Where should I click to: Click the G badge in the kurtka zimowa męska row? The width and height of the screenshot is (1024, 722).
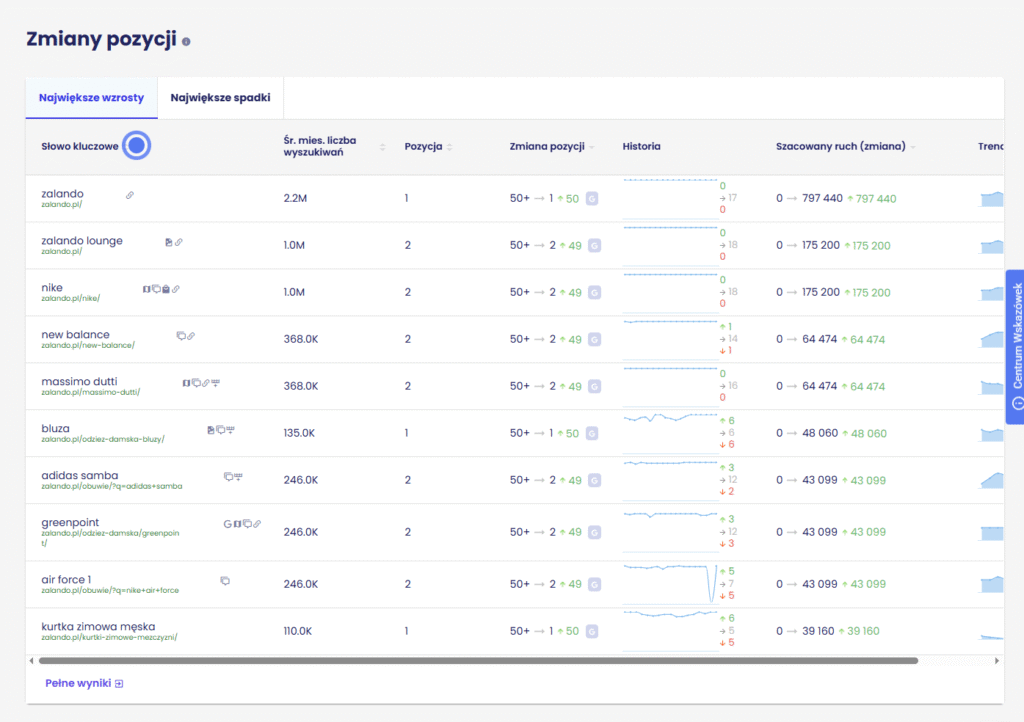[592, 631]
